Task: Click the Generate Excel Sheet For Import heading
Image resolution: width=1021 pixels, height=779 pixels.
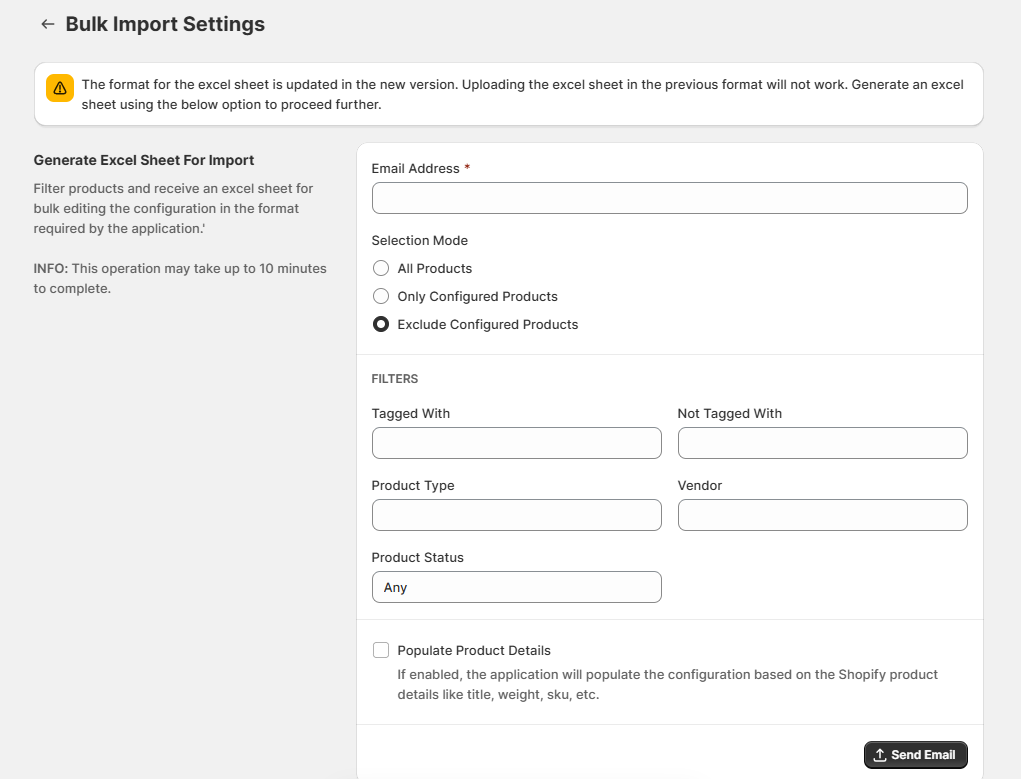Action: click(x=144, y=160)
